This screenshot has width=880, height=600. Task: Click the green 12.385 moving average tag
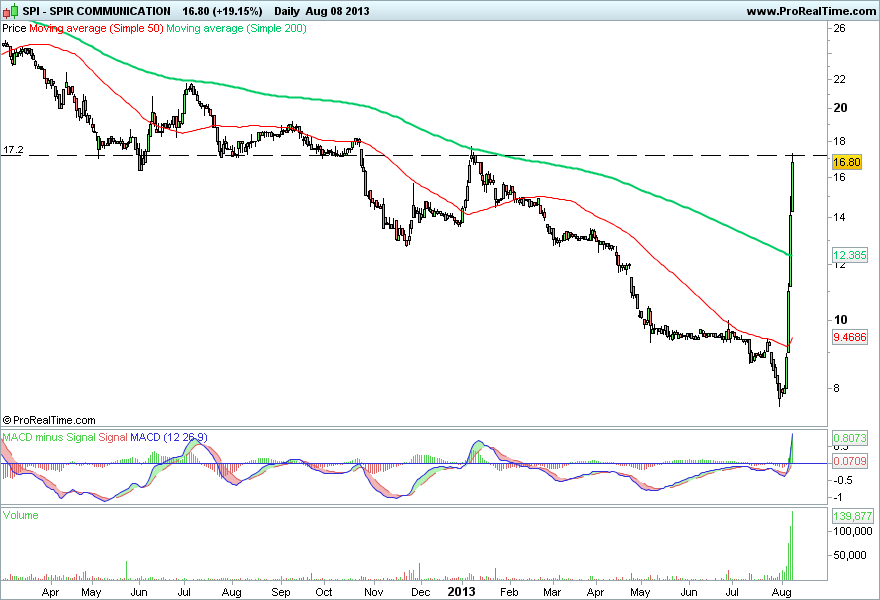849,255
